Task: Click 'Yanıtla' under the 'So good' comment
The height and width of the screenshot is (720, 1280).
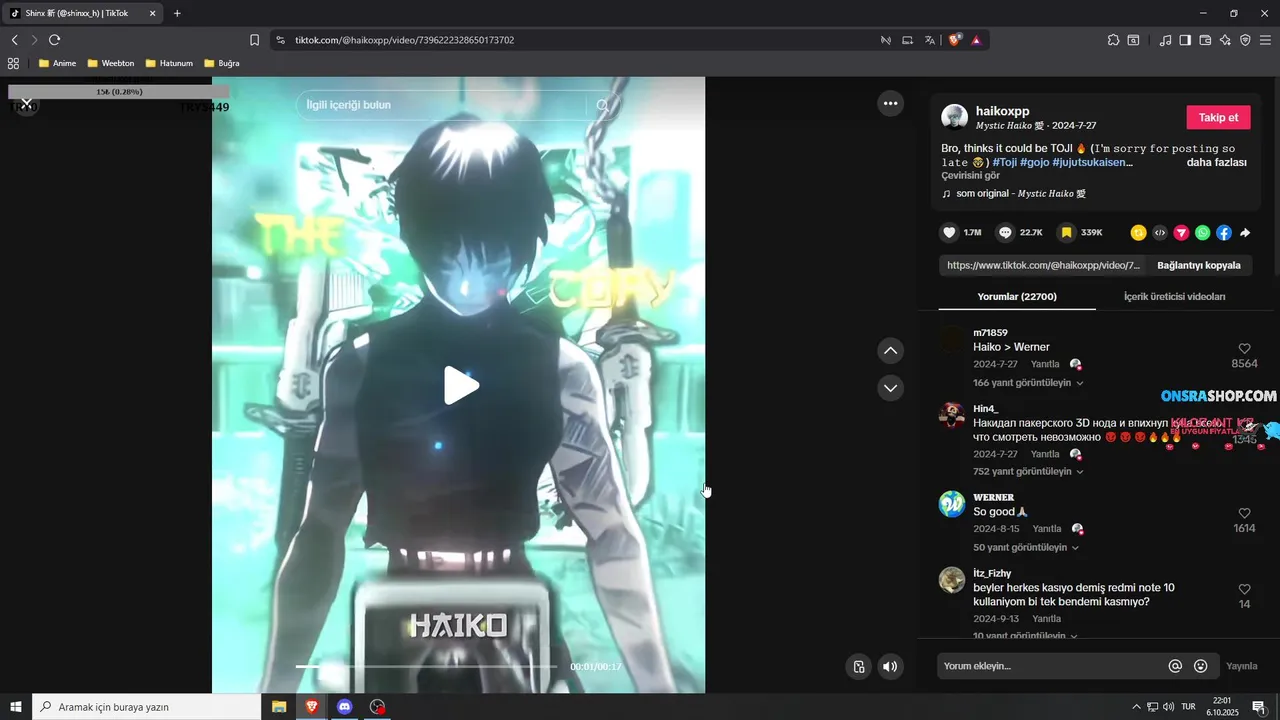Action: 1047,529
